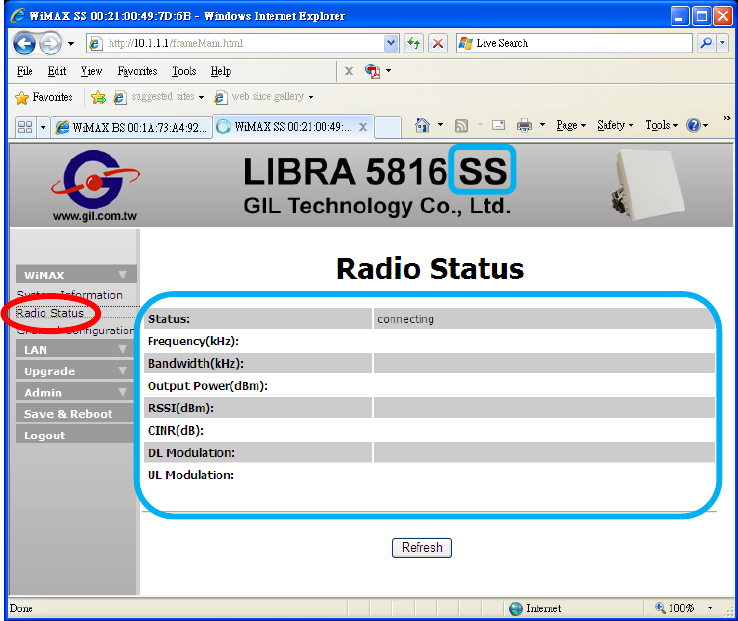Image resolution: width=738 pixels, height=621 pixels.
Task: Open the Tools menu in menu bar
Action: pyautogui.click(x=184, y=71)
